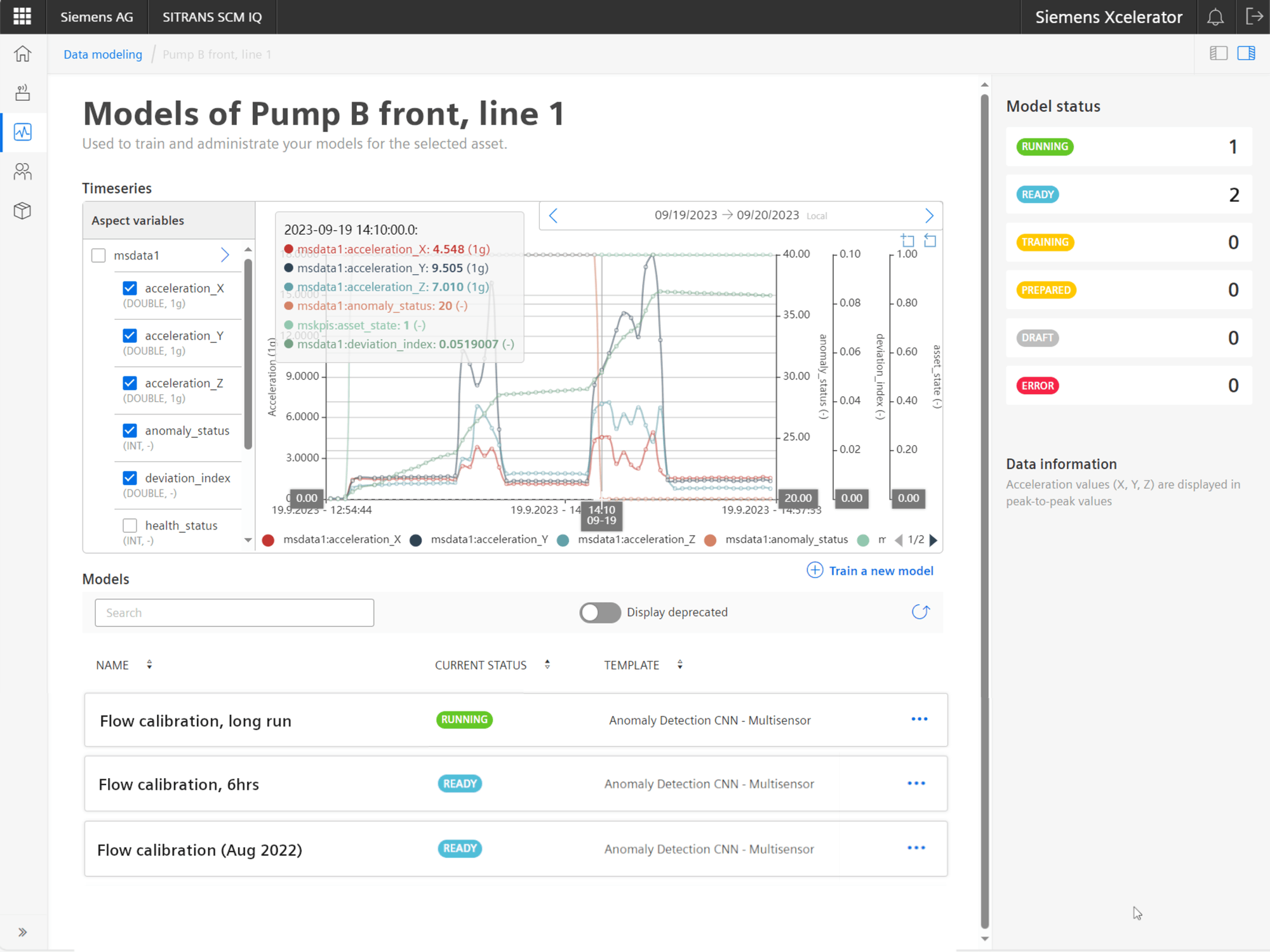1270x952 pixels.
Task: Toggle the left panel layout icon
Action: [x=1218, y=53]
